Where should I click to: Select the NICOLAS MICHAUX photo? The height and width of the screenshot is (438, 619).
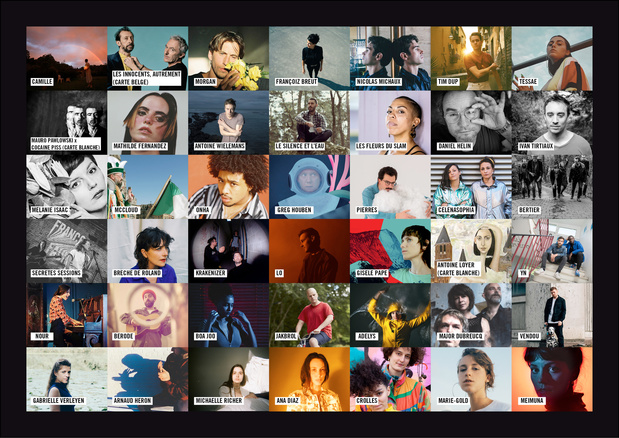click(390, 58)
